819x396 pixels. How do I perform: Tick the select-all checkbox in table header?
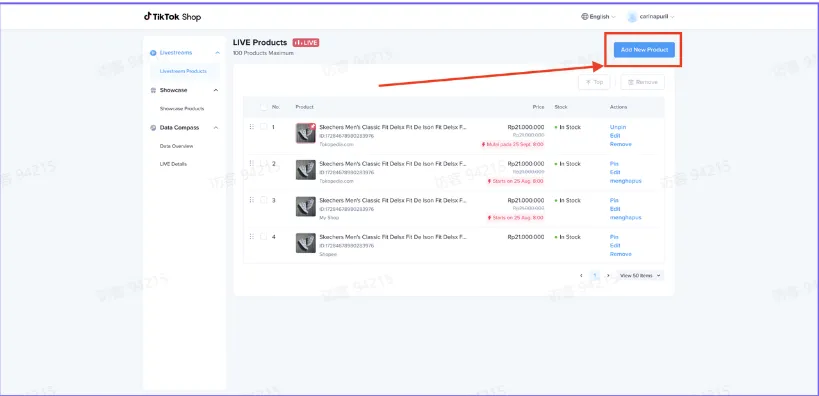tap(263, 107)
